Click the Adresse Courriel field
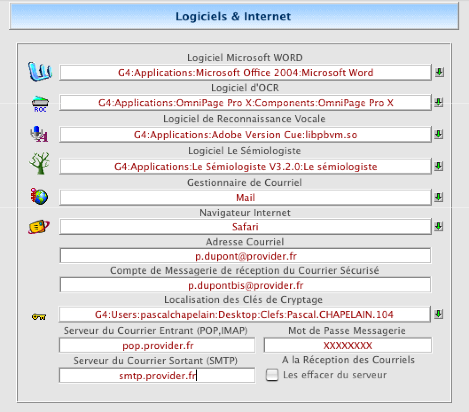 [245, 256]
